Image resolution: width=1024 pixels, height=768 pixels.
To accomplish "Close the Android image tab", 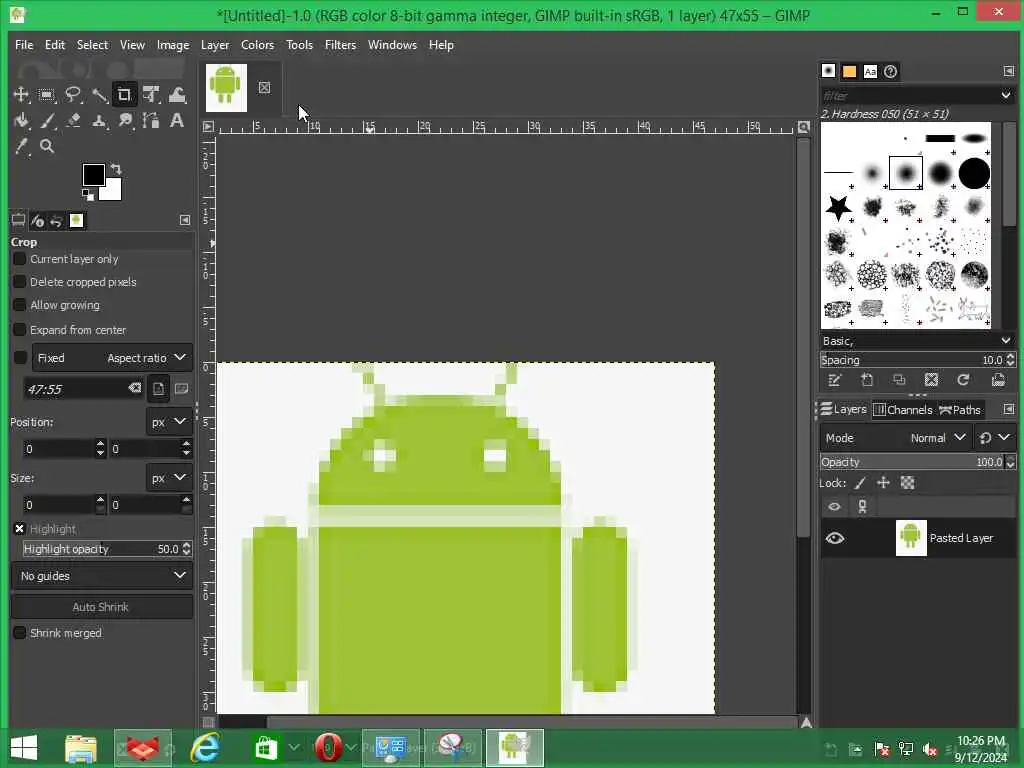I will pos(264,88).
